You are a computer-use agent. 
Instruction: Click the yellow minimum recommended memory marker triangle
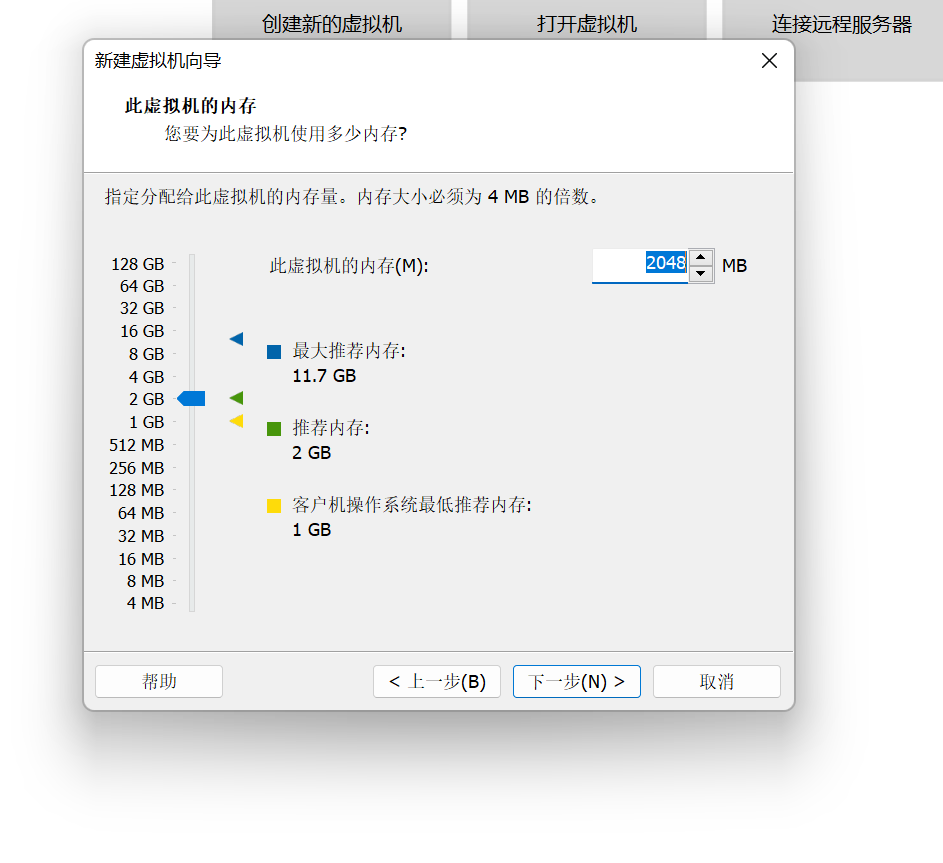[236, 421]
